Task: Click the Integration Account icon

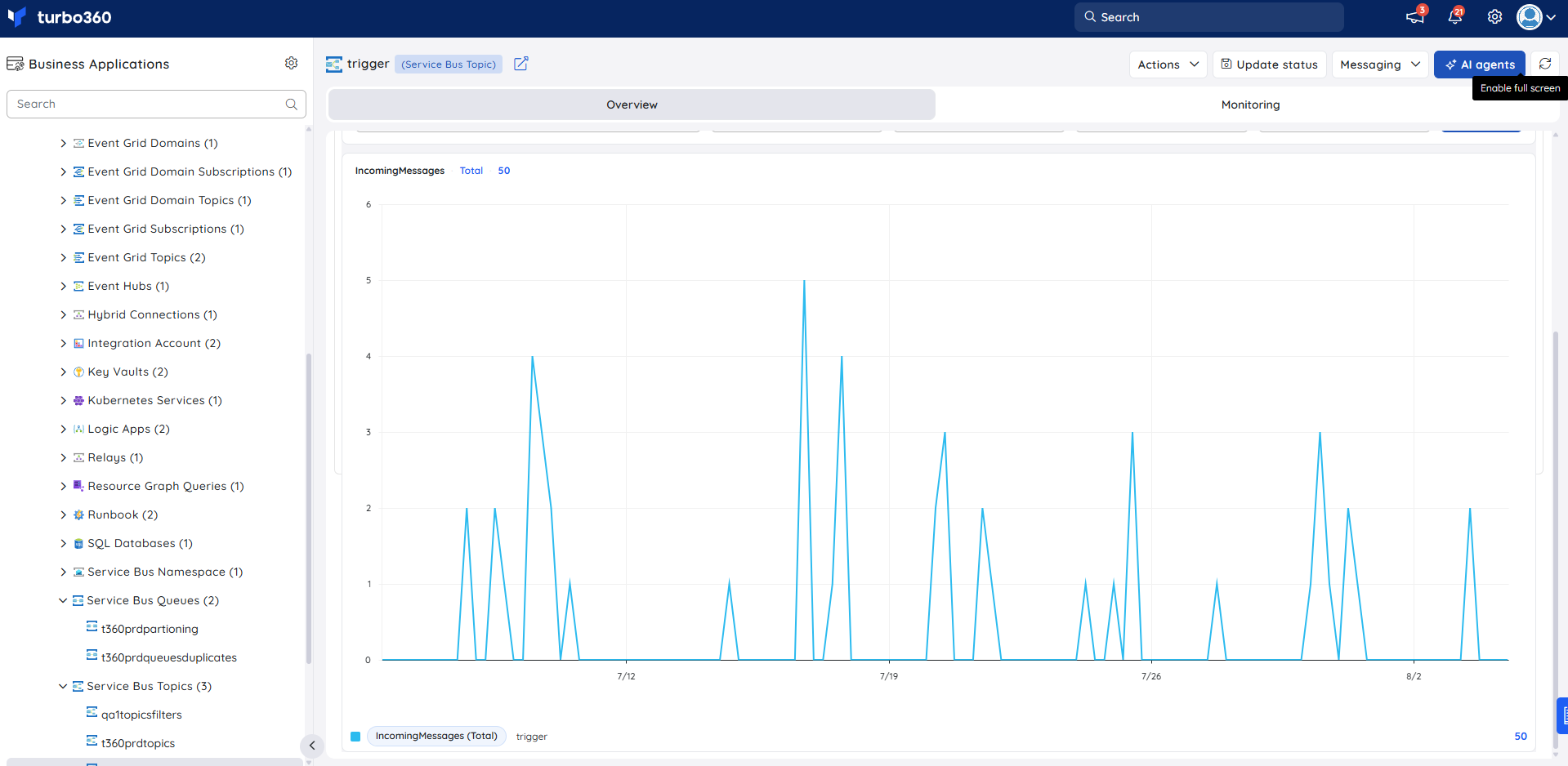Action: [x=78, y=343]
